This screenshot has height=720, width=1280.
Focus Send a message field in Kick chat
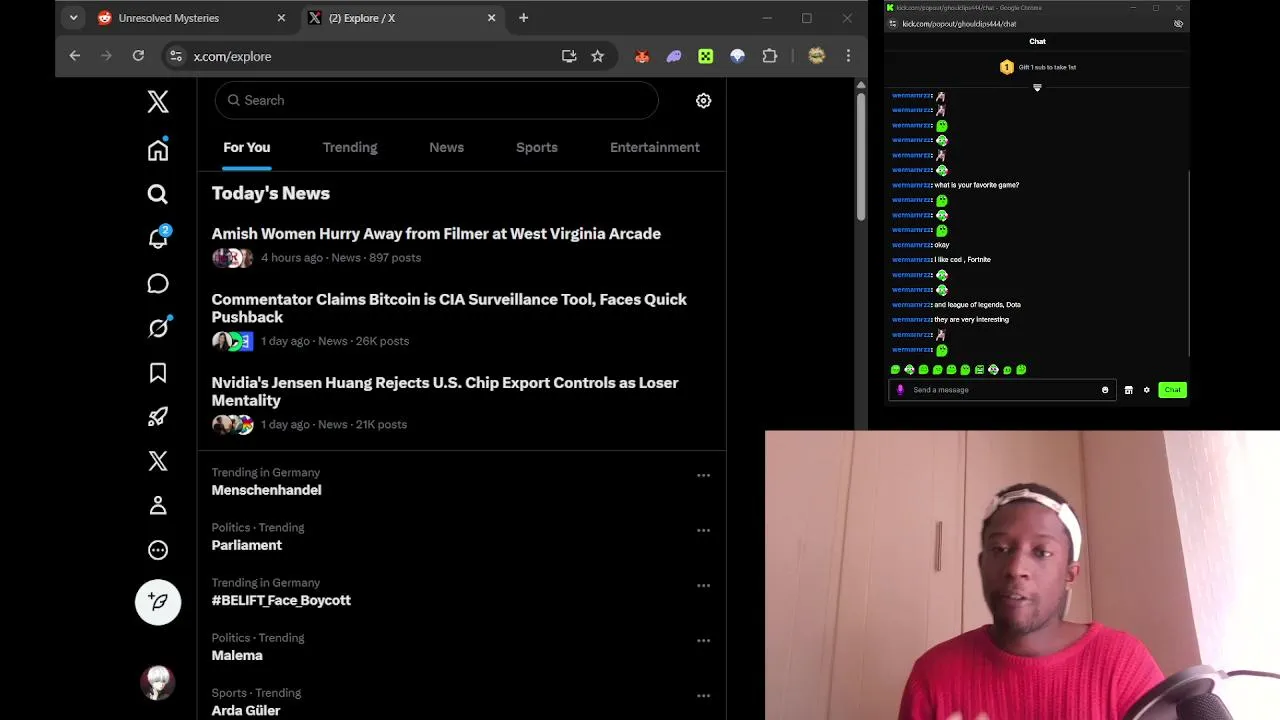[x=1003, y=390]
